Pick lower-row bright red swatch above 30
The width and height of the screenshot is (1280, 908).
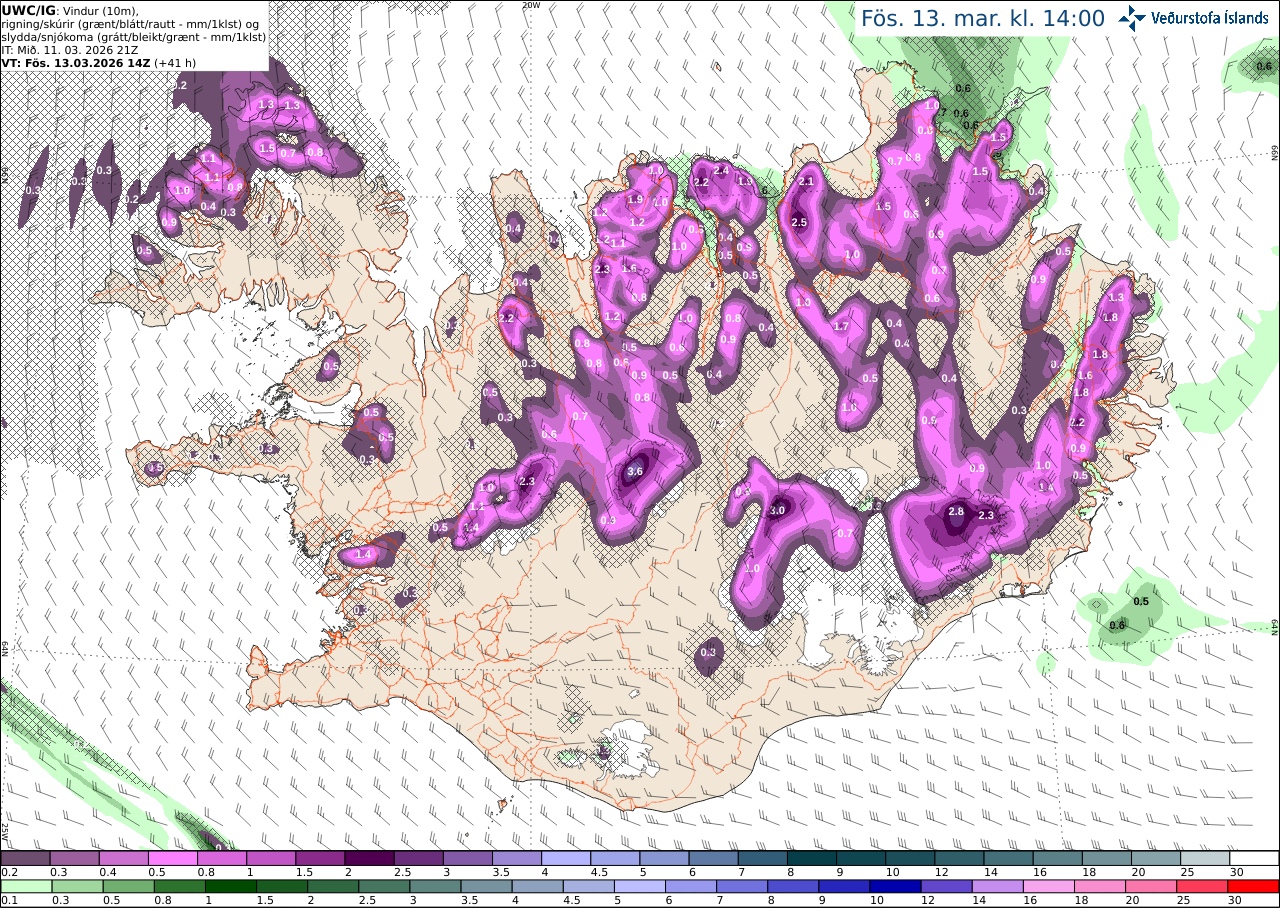pos(1254,886)
